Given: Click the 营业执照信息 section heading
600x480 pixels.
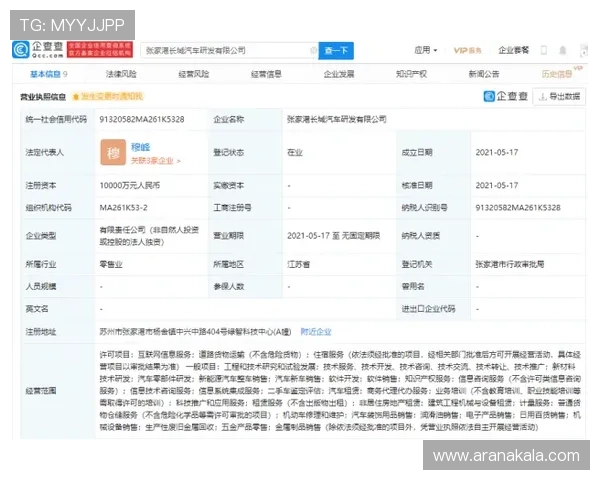Looking at the screenshot, I should coord(43,97).
